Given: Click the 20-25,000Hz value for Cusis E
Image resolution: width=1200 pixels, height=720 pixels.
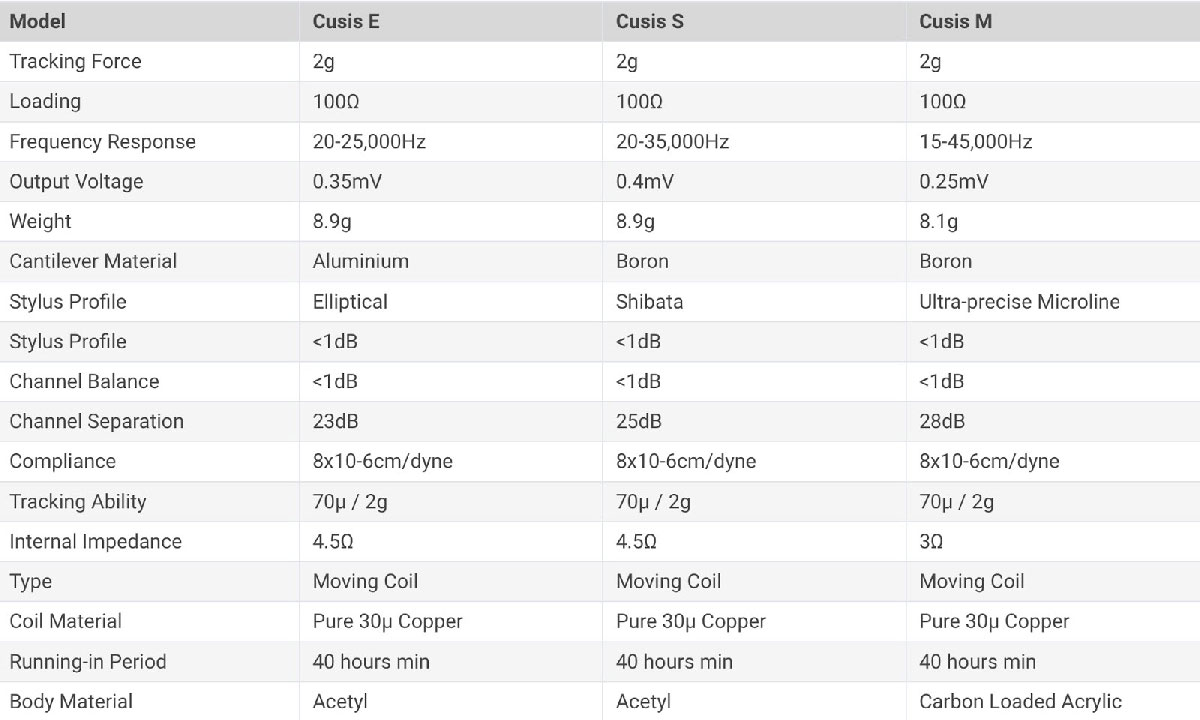Looking at the screenshot, I should coord(369,141).
